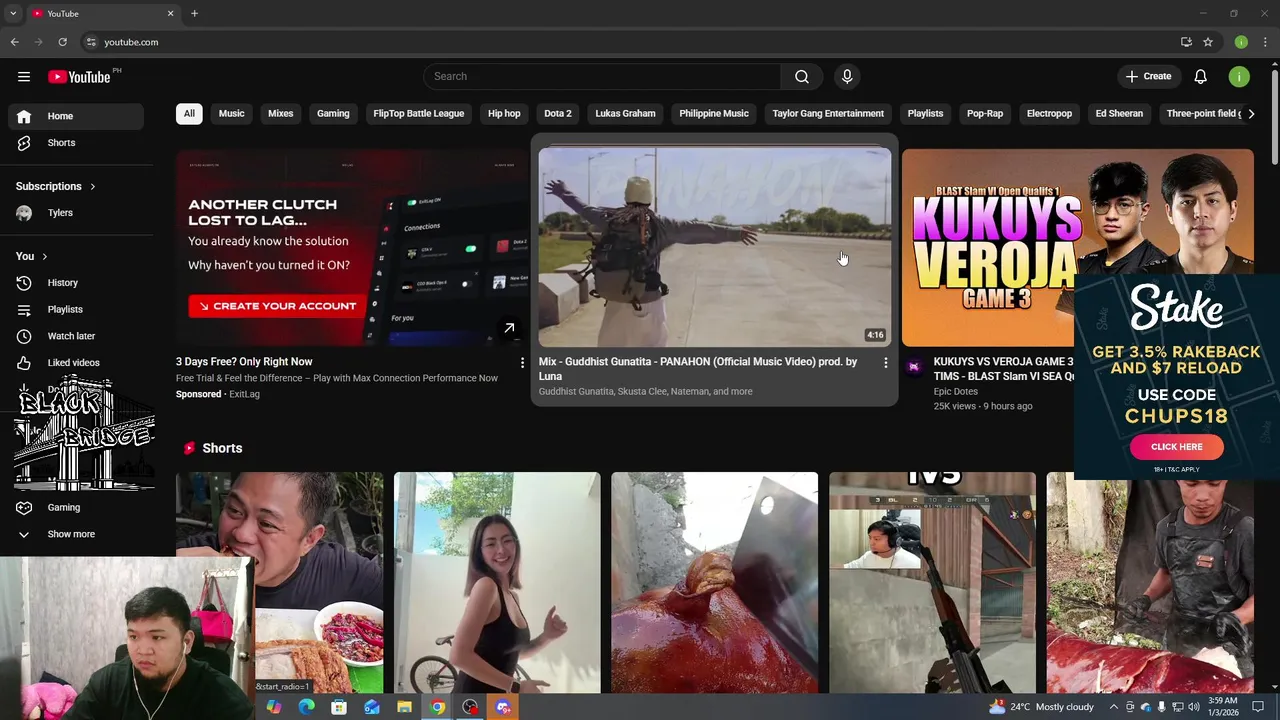This screenshot has width=1280, height=720.
Task: Open Liked videos
Action: point(76,363)
